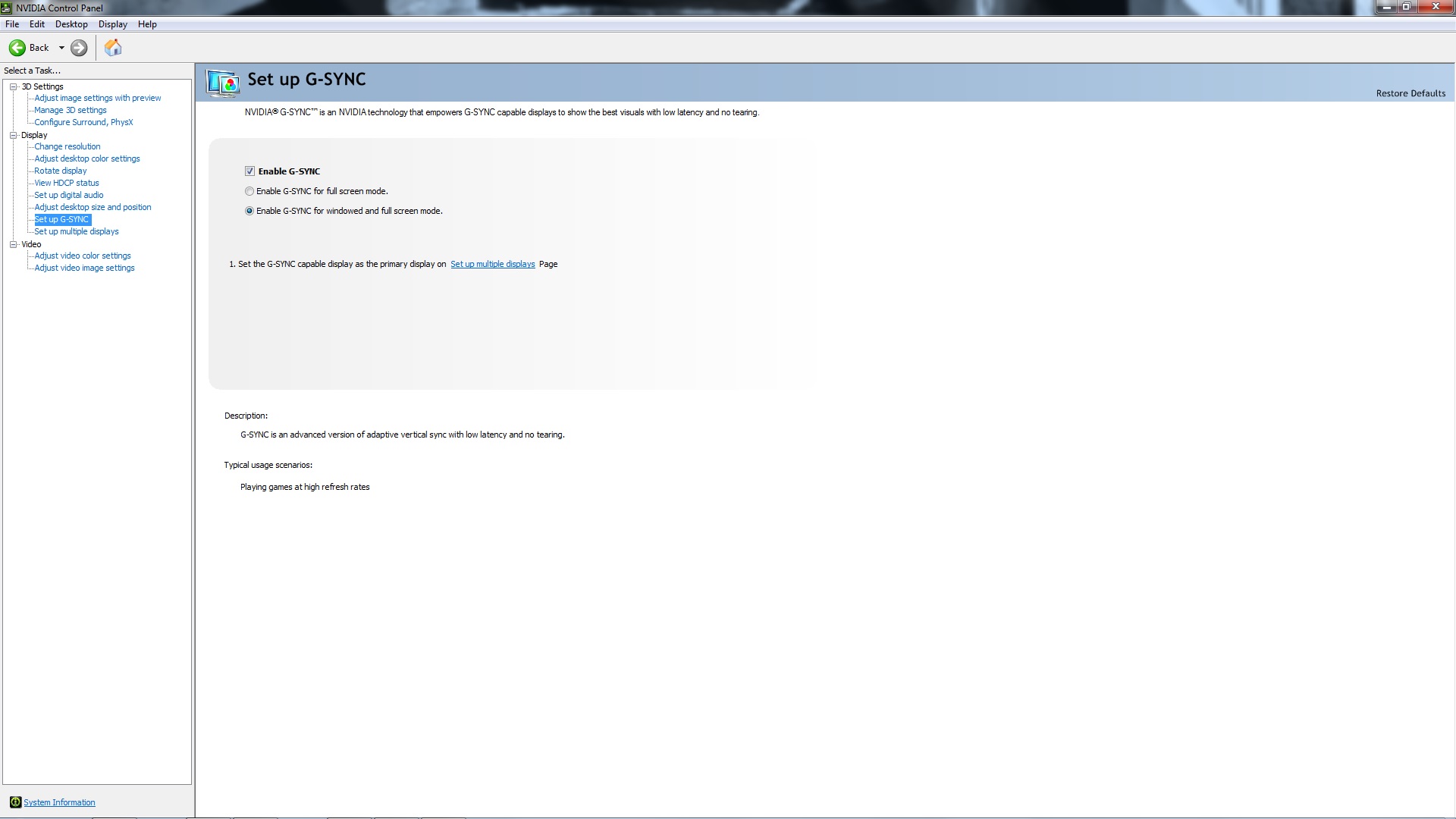The image size is (1456, 819).
Task: Open the System Information link
Action: click(59, 802)
